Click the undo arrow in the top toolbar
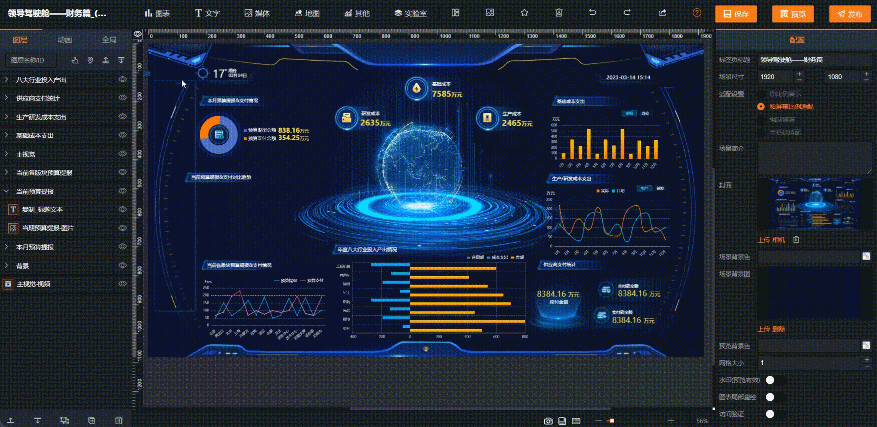877x427 pixels. tap(593, 13)
